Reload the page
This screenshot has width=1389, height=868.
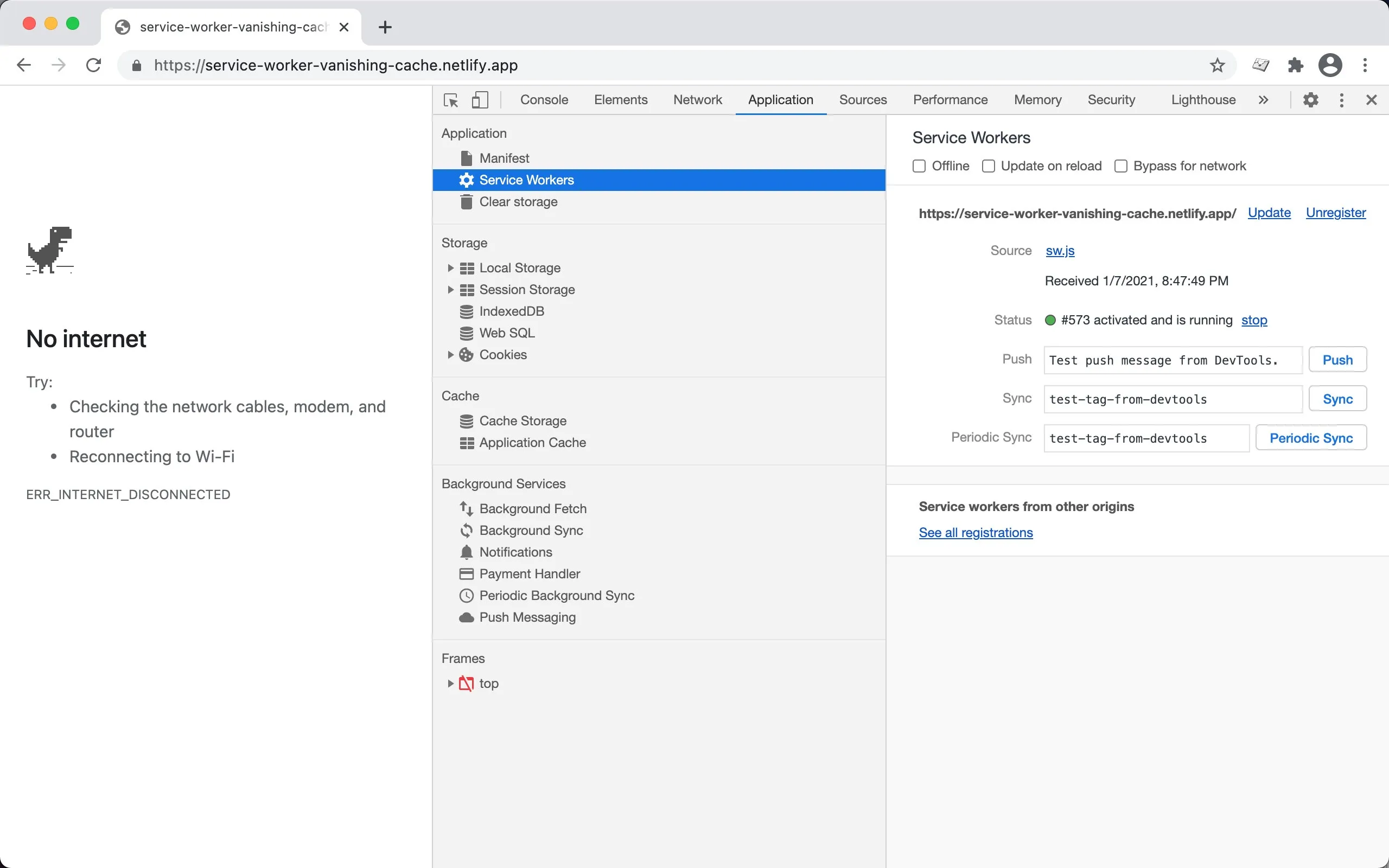point(93,66)
